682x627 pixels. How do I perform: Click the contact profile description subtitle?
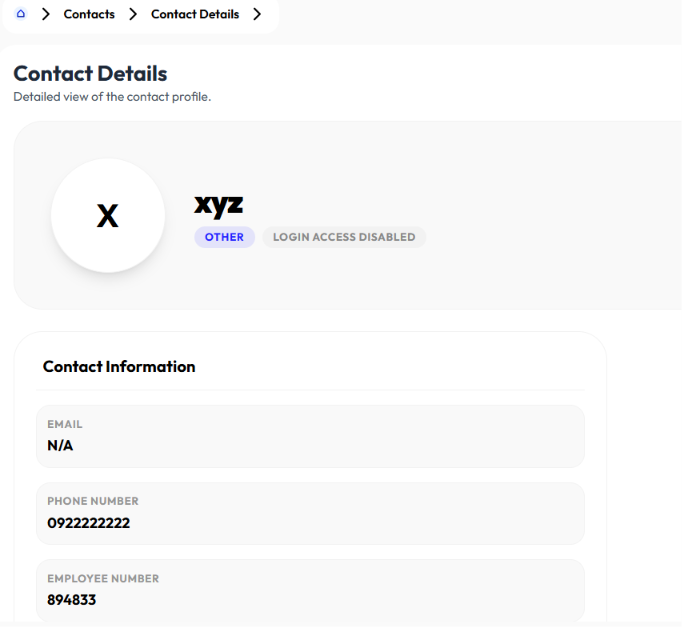(x=112, y=97)
